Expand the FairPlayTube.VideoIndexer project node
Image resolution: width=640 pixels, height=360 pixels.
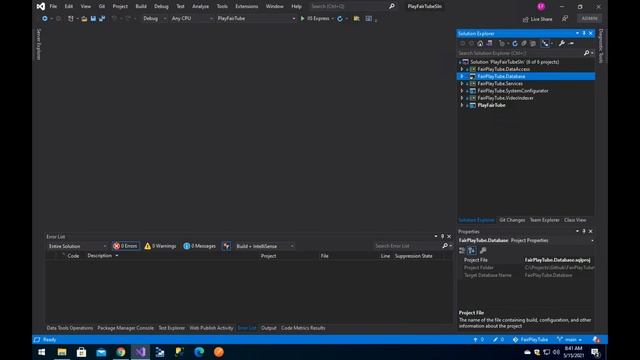tap(462, 98)
